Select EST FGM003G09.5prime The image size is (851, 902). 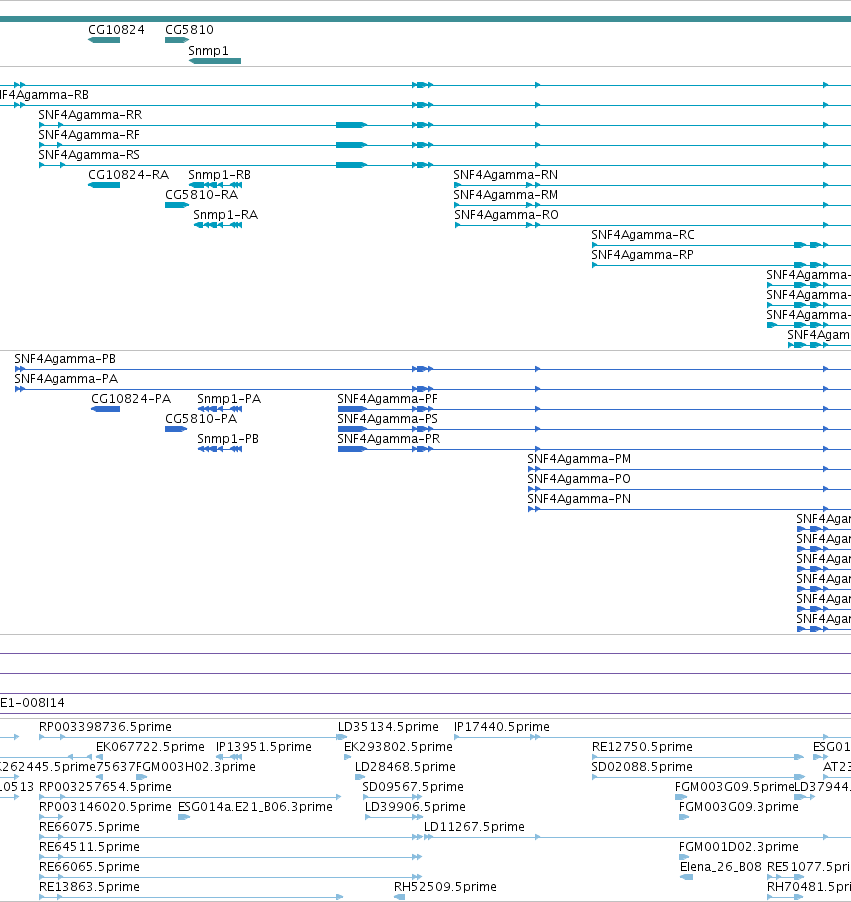point(735,786)
